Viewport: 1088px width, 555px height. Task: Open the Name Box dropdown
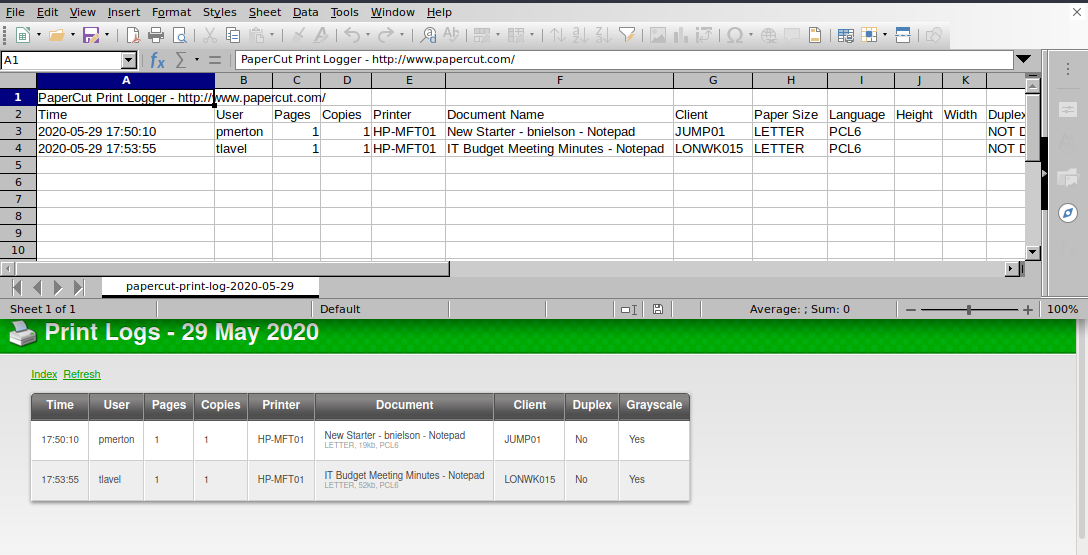[128, 60]
